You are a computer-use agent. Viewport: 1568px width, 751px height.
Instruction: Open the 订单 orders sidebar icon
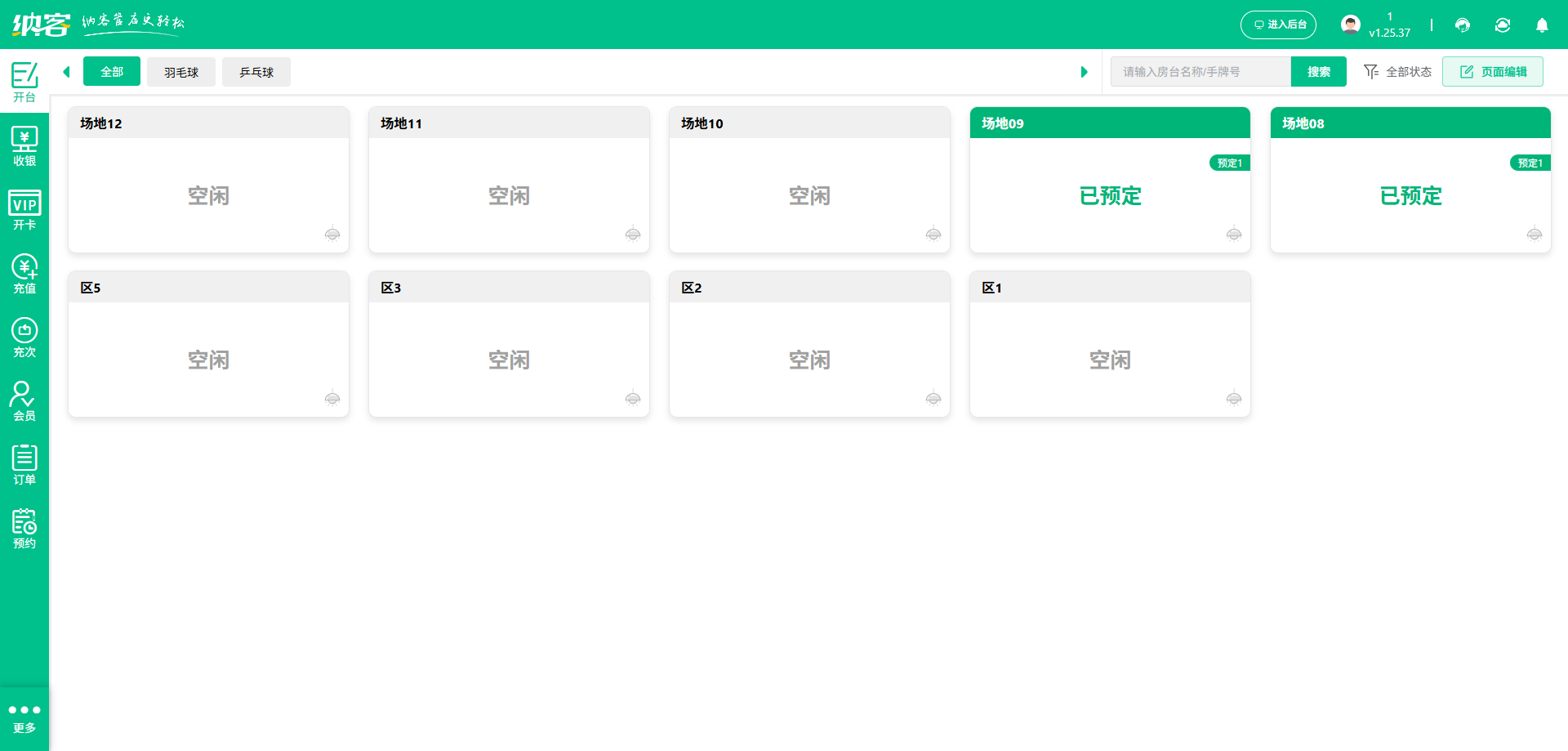24,465
